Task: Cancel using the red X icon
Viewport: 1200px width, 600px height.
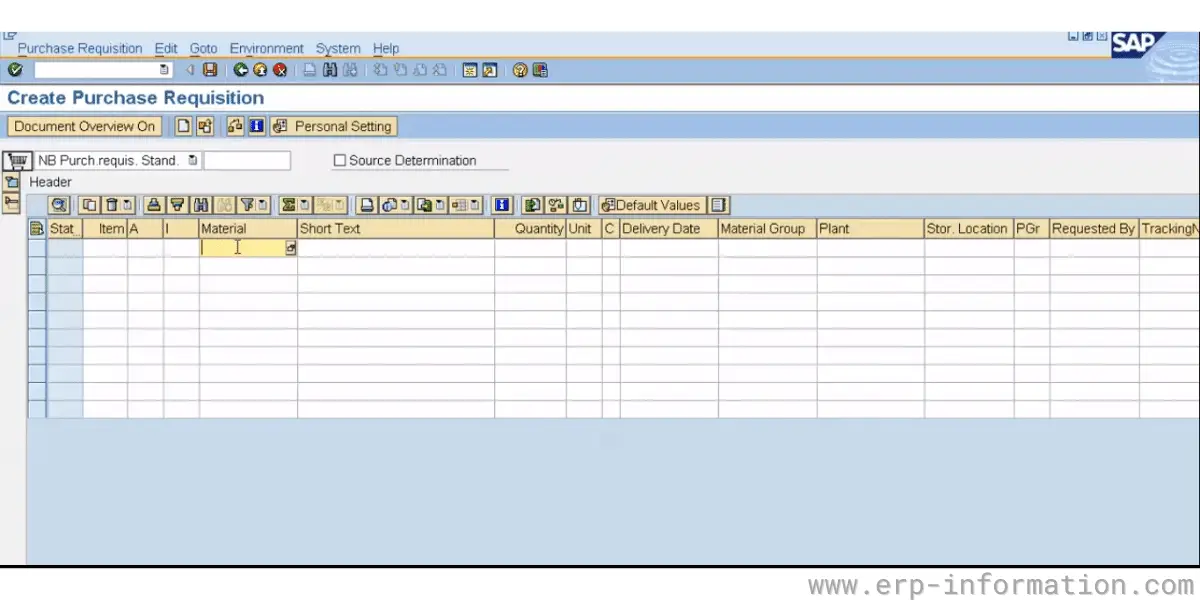Action: coord(280,69)
